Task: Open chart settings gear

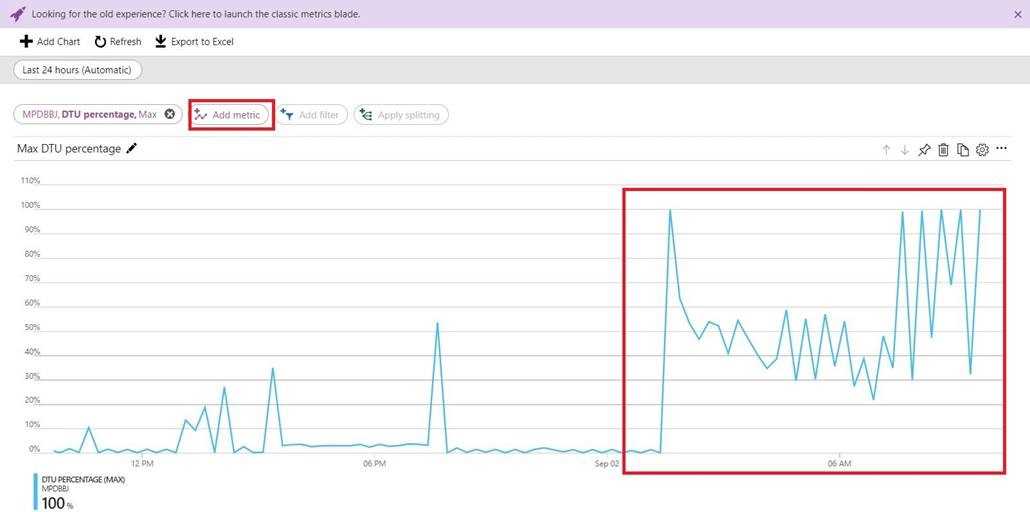Action: click(x=982, y=150)
